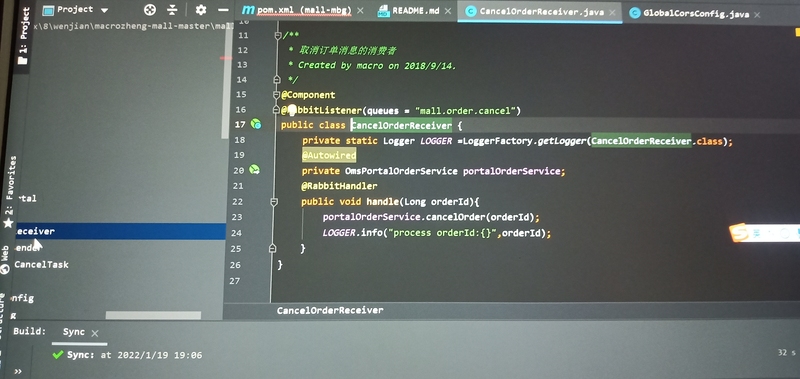This screenshot has height=379, width=800.
Task: Select the Sync tab in Build panel
Action: click(x=74, y=332)
